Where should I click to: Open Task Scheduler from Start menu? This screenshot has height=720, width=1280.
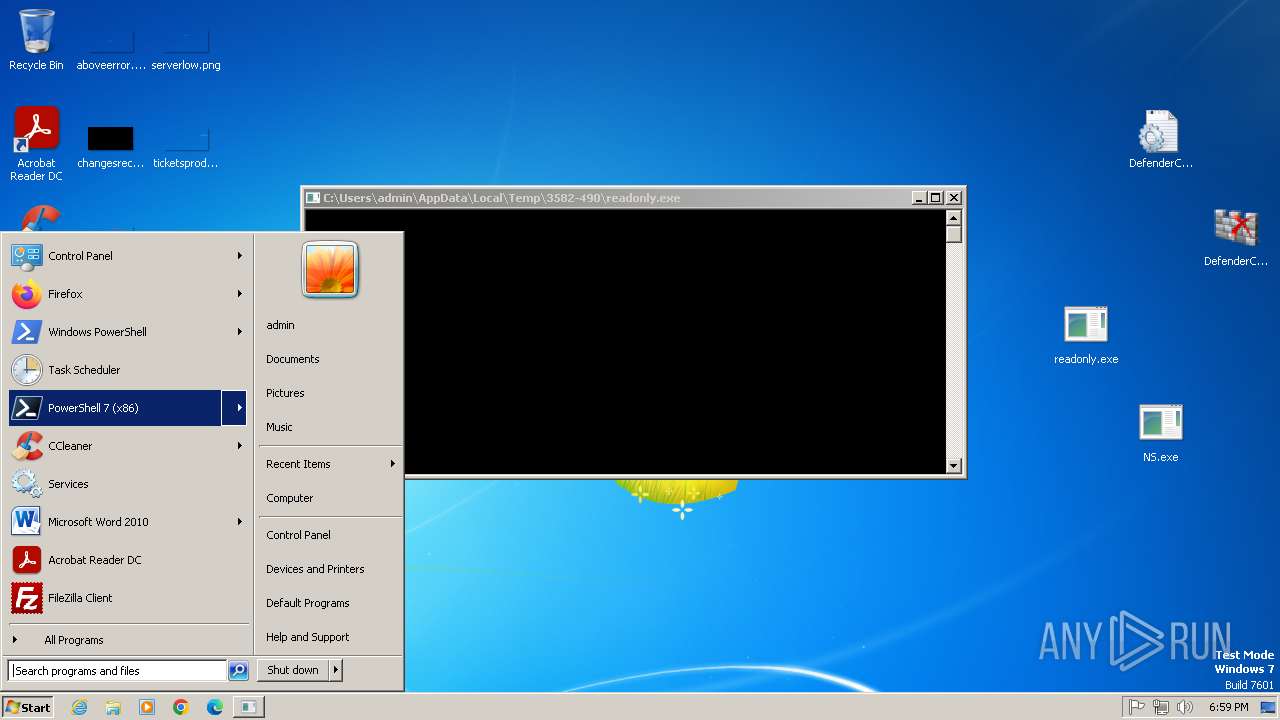coord(128,370)
